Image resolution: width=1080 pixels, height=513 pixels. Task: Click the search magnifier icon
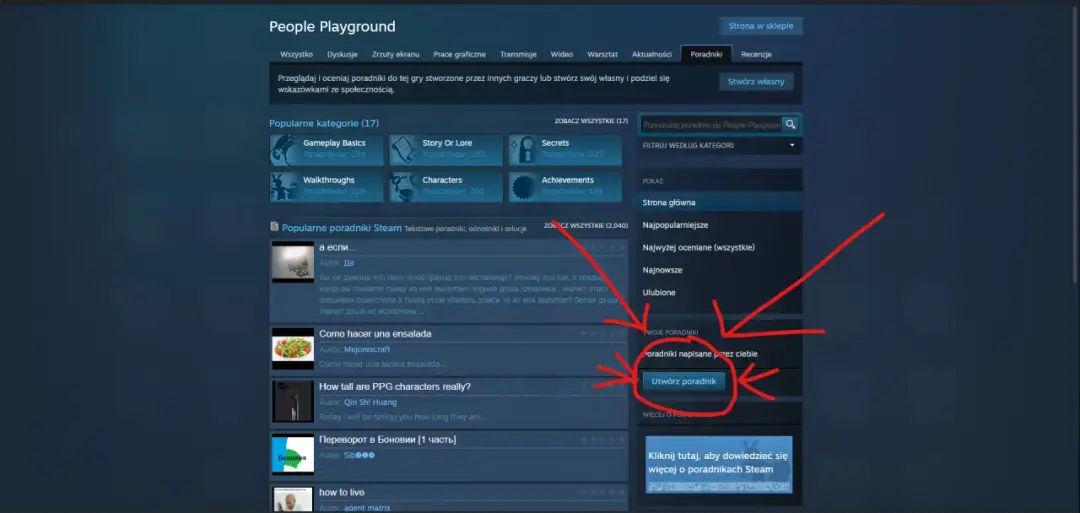point(790,125)
